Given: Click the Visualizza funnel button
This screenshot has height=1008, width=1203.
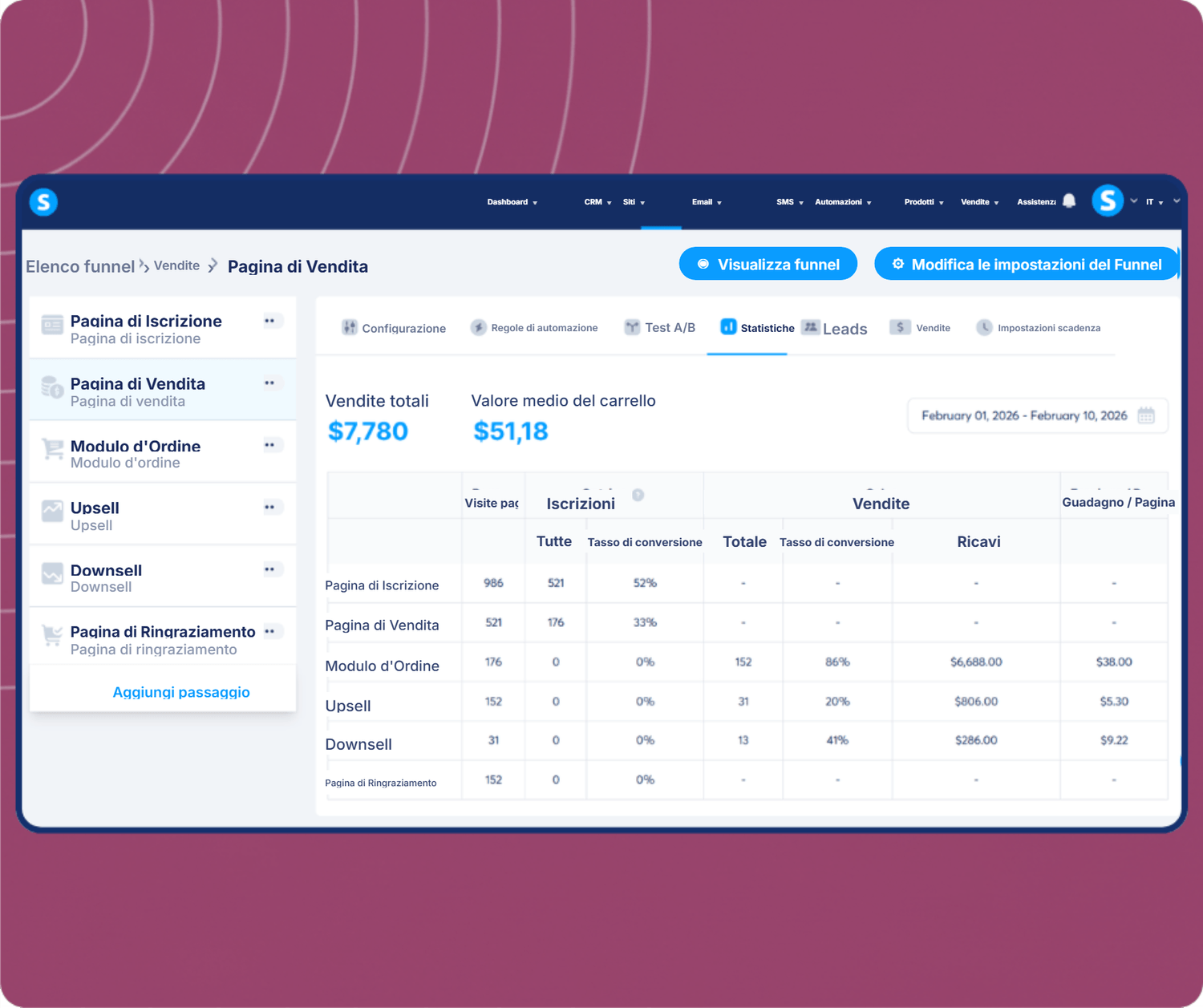Looking at the screenshot, I should pyautogui.click(x=768, y=264).
